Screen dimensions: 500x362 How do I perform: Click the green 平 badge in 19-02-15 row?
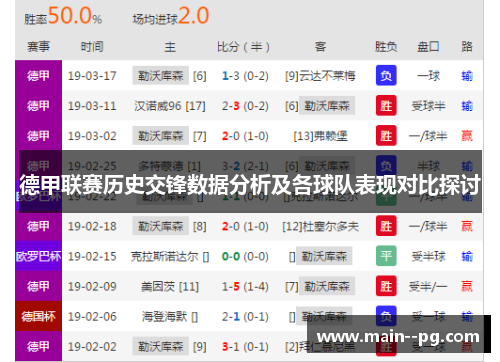tap(386, 256)
